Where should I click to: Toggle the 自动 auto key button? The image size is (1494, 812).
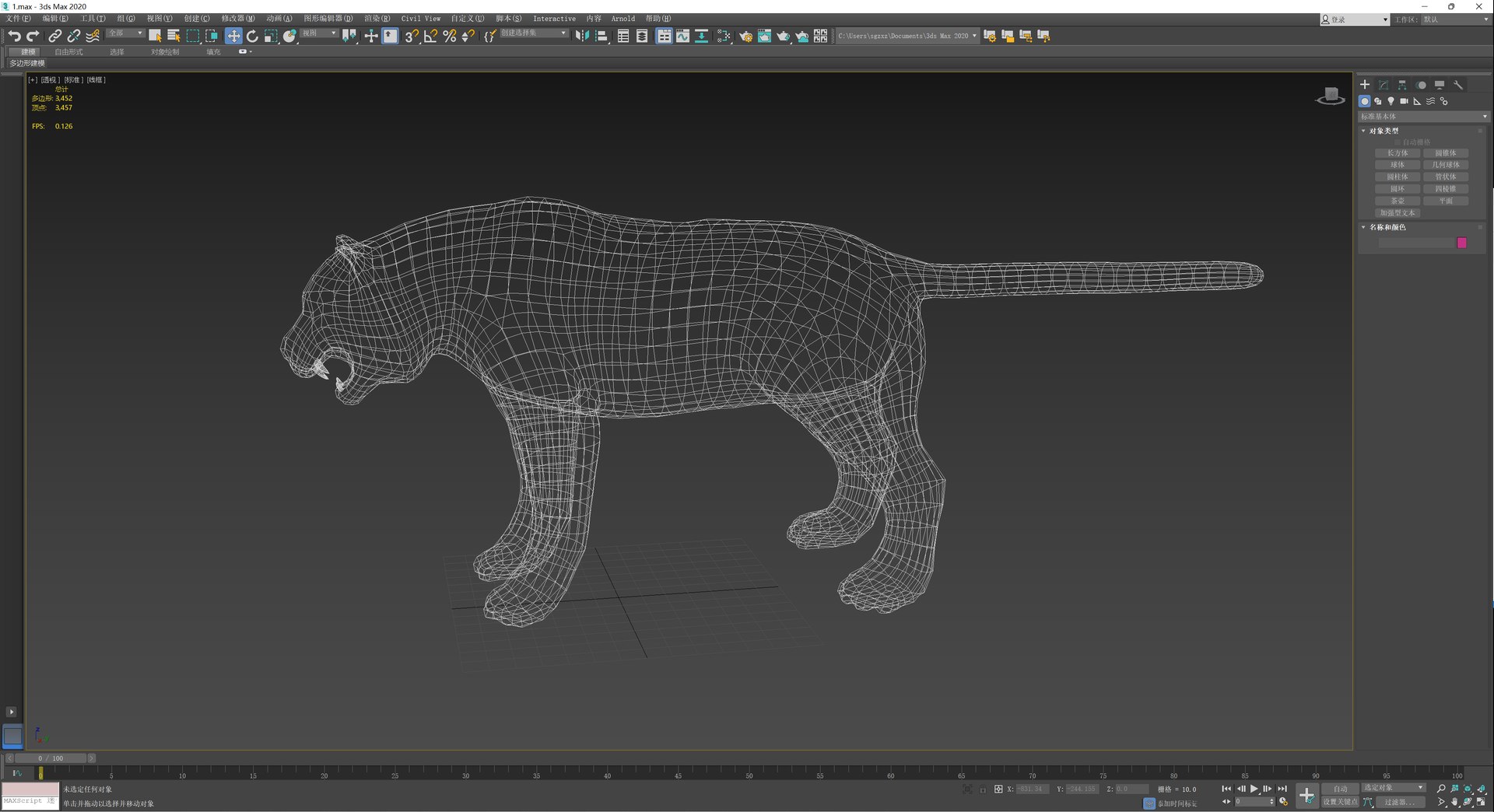point(1340,789)
